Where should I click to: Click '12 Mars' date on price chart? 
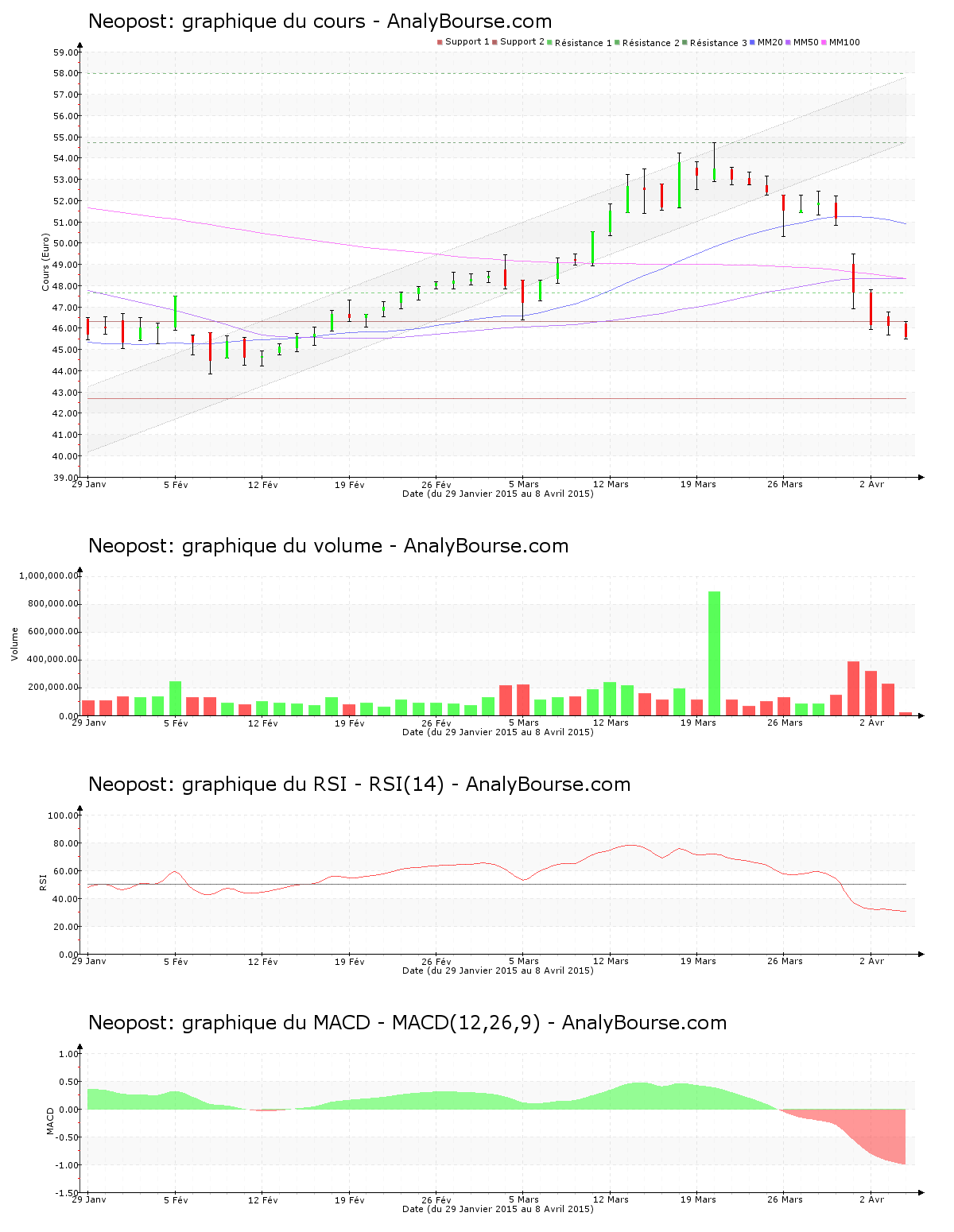coord(611,484)
